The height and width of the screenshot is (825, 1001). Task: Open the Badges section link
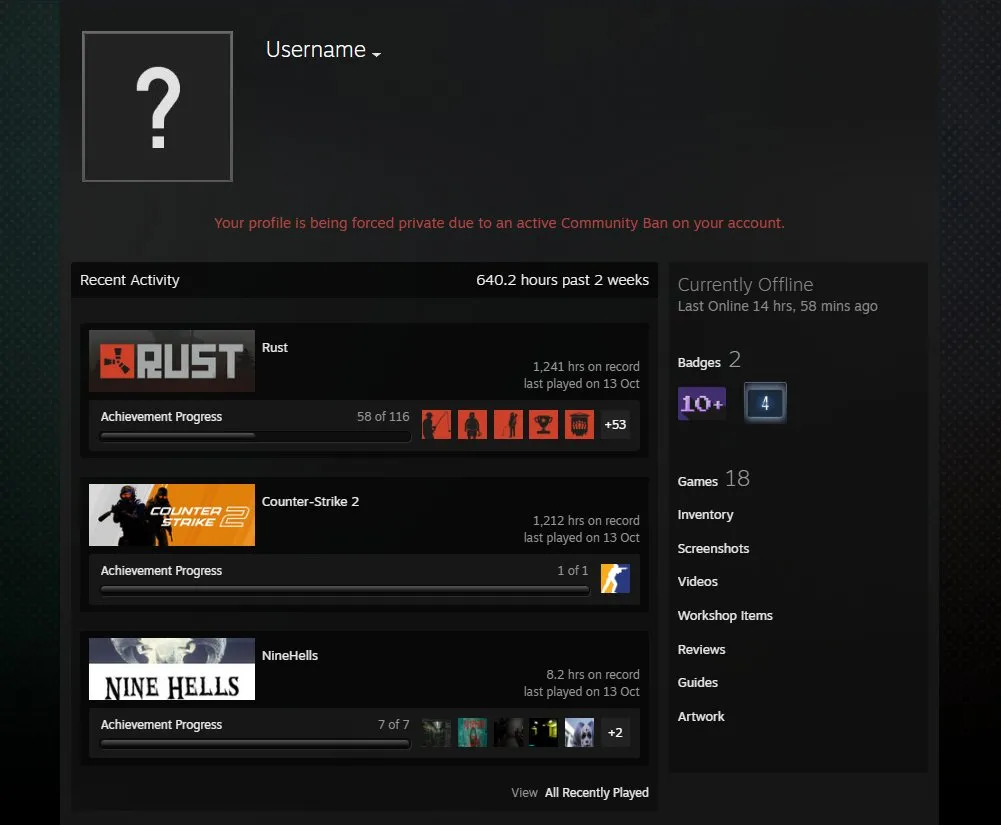[709, 361]
